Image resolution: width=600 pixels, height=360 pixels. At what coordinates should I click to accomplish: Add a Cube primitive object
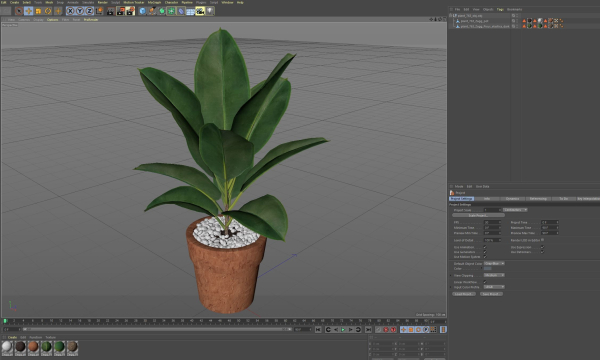142,11
